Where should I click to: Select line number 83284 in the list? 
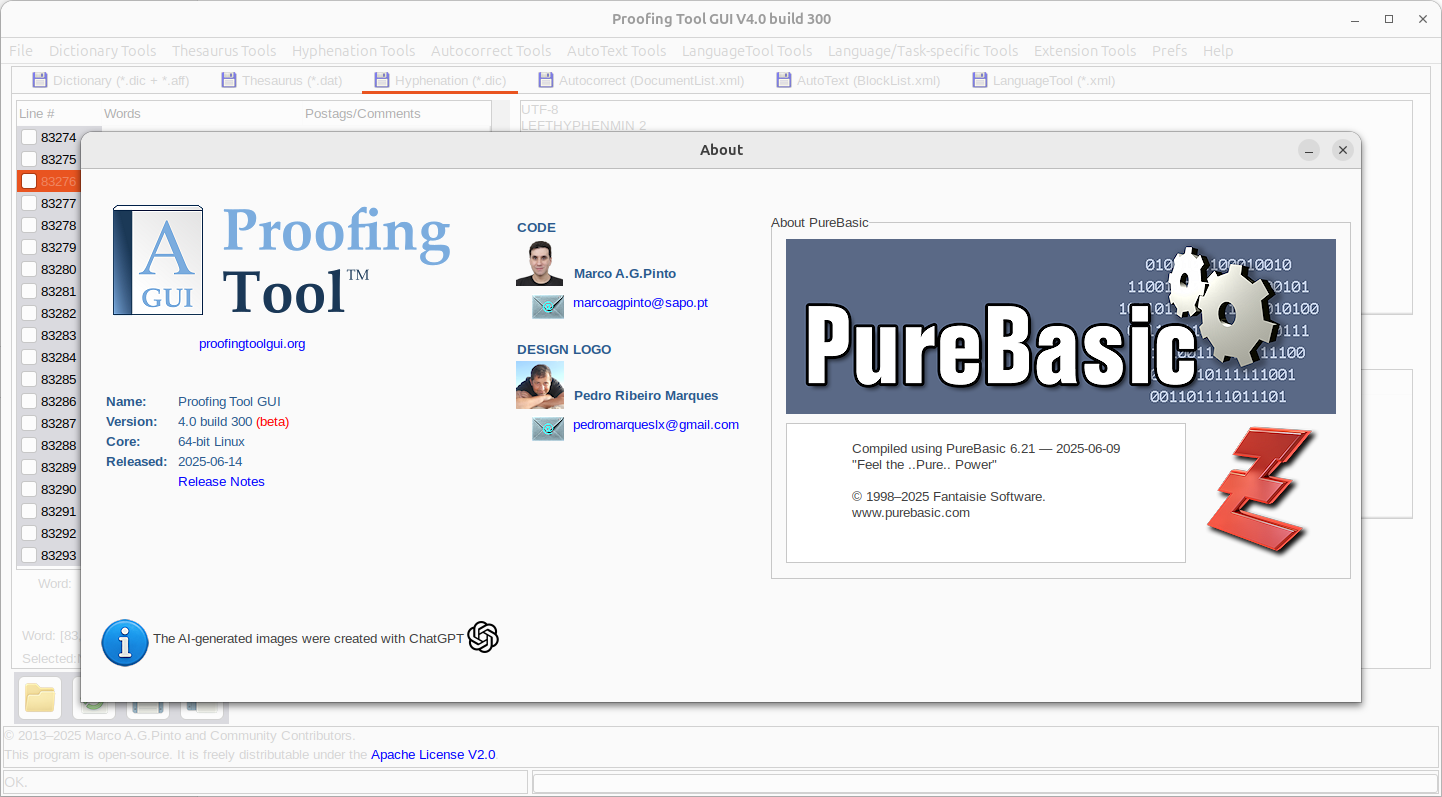[58, 357]
